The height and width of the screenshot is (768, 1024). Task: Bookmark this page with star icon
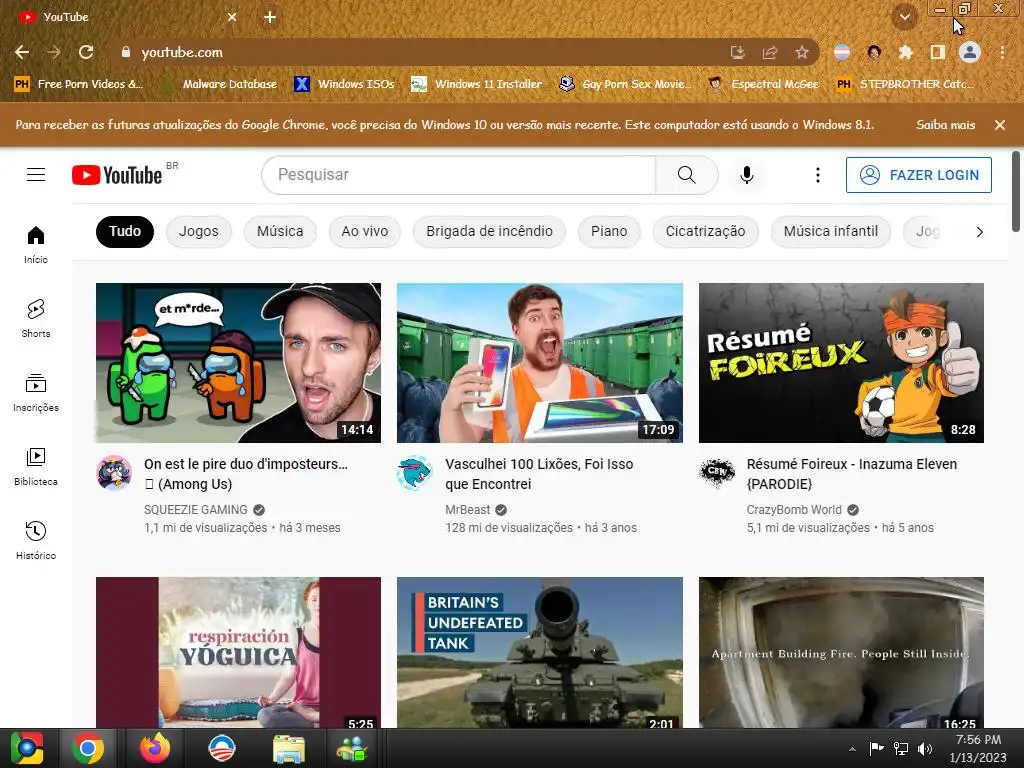click(x=802, y=52)
